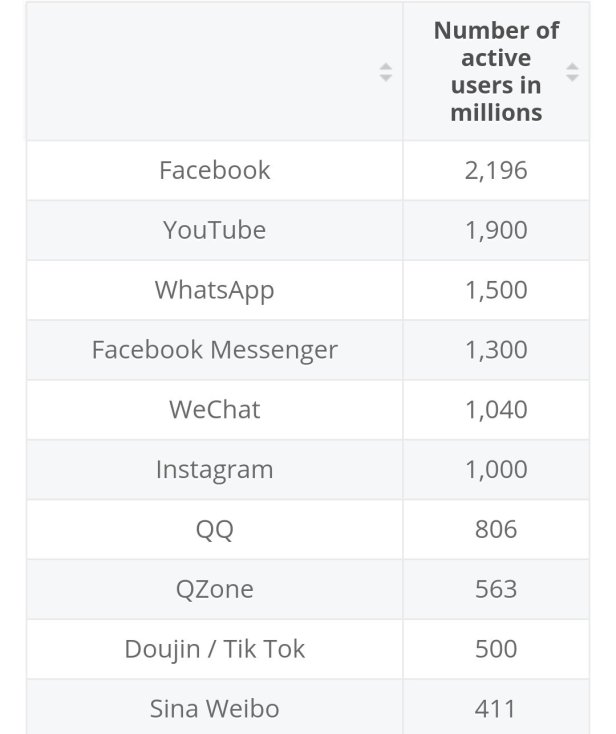Click the 1,900 value for YouTube
616x734 pixels.
(496, 230)
